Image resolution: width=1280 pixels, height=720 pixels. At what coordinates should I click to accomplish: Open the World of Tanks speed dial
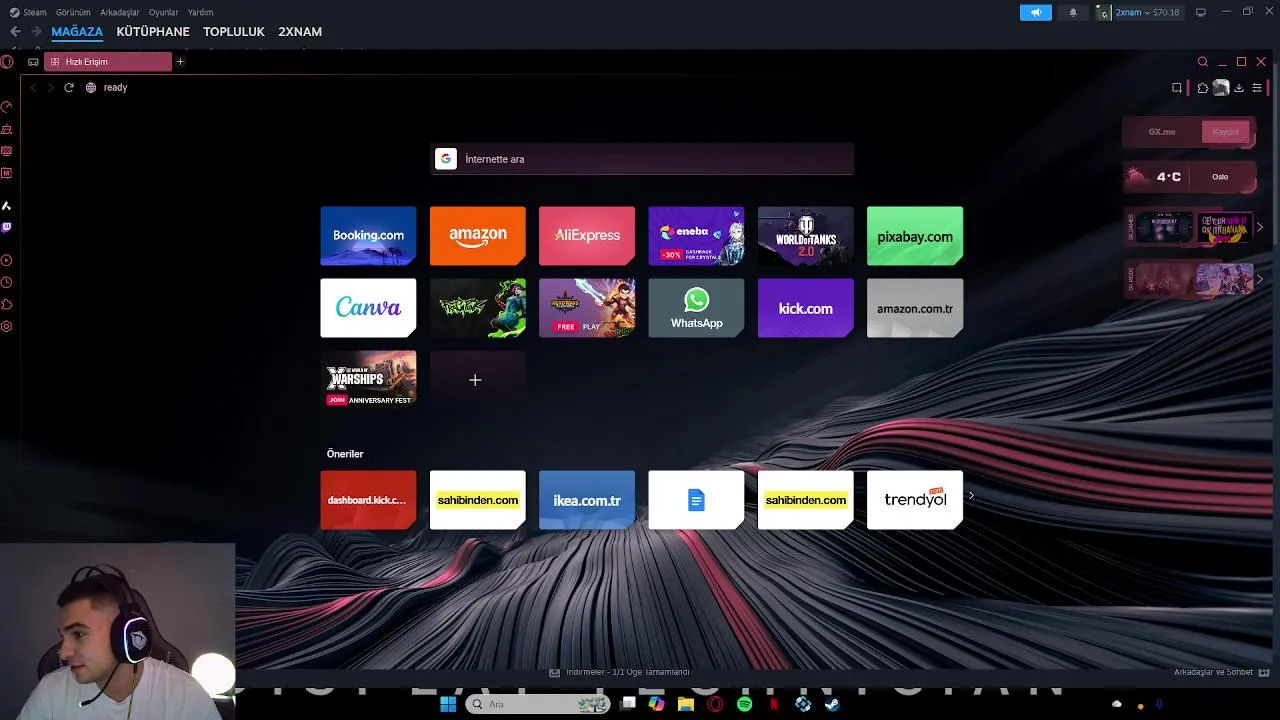806,236
